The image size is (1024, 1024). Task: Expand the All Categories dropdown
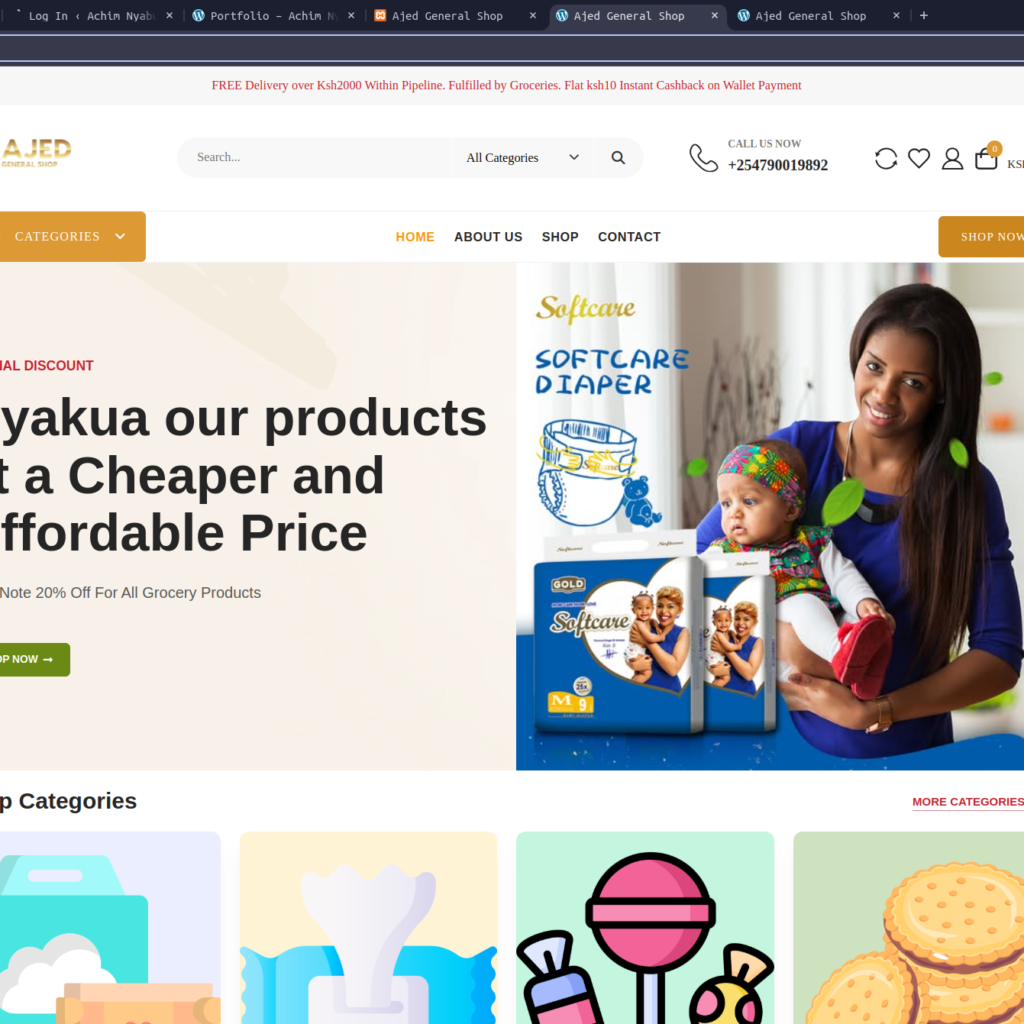(x=522, y=157)
